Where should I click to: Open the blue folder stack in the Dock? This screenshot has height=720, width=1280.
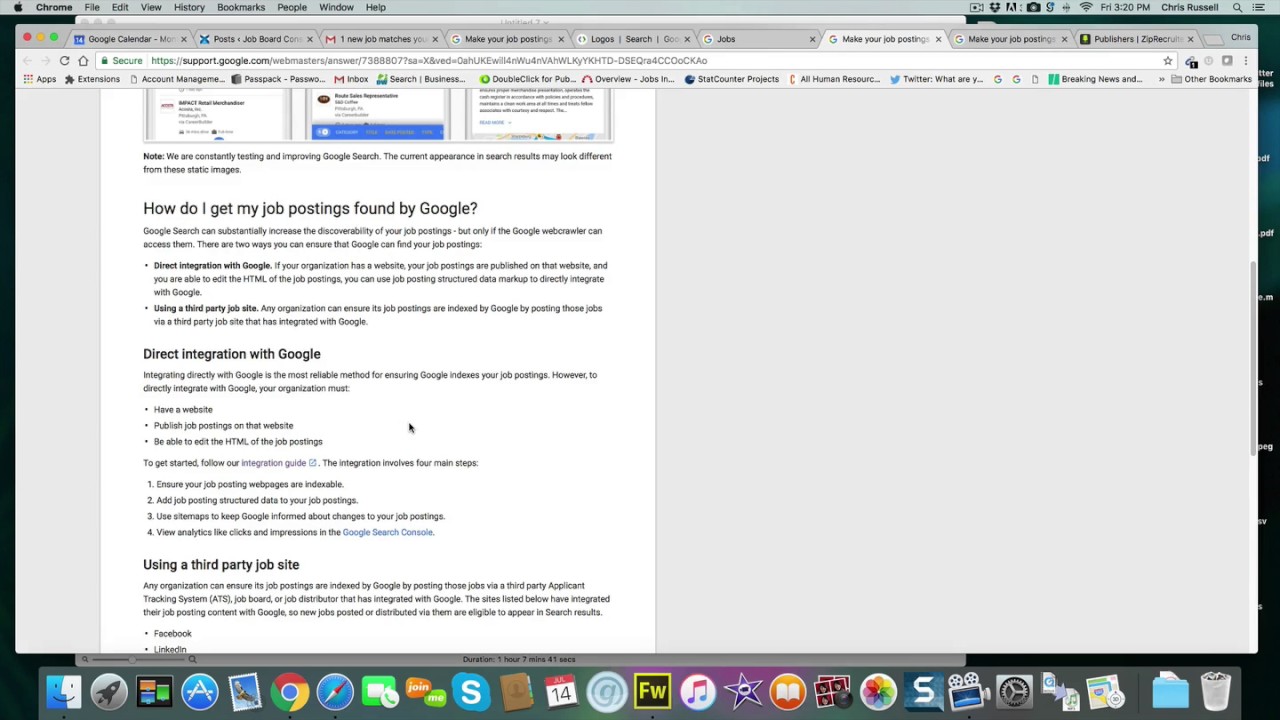pyautogui.click(x=1170, y=692)
